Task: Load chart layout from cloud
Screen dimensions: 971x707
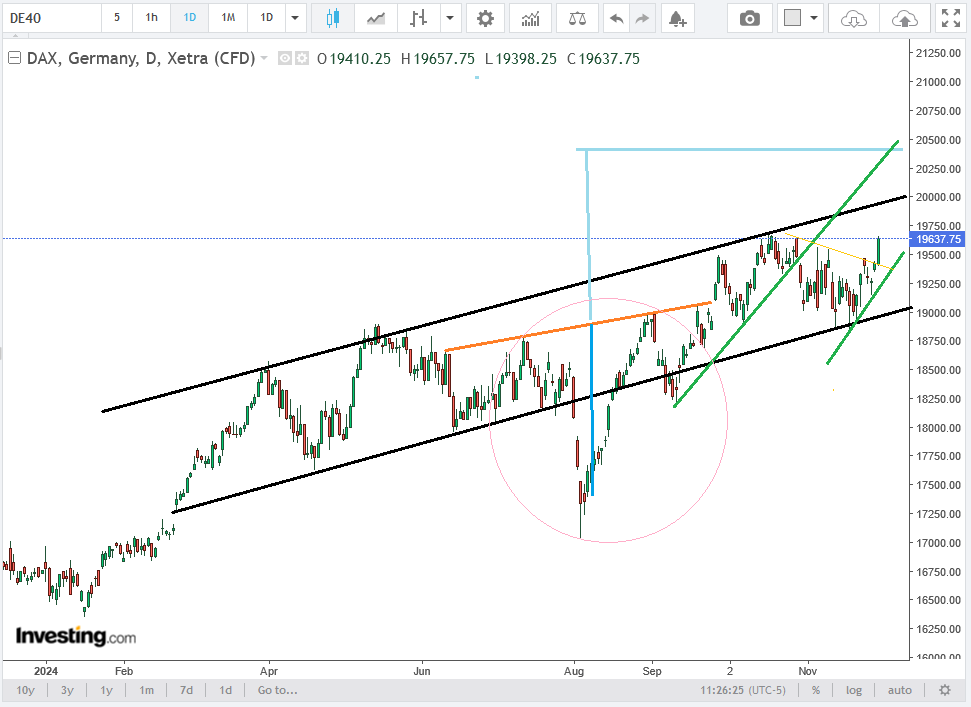Action: coord(853,18)
